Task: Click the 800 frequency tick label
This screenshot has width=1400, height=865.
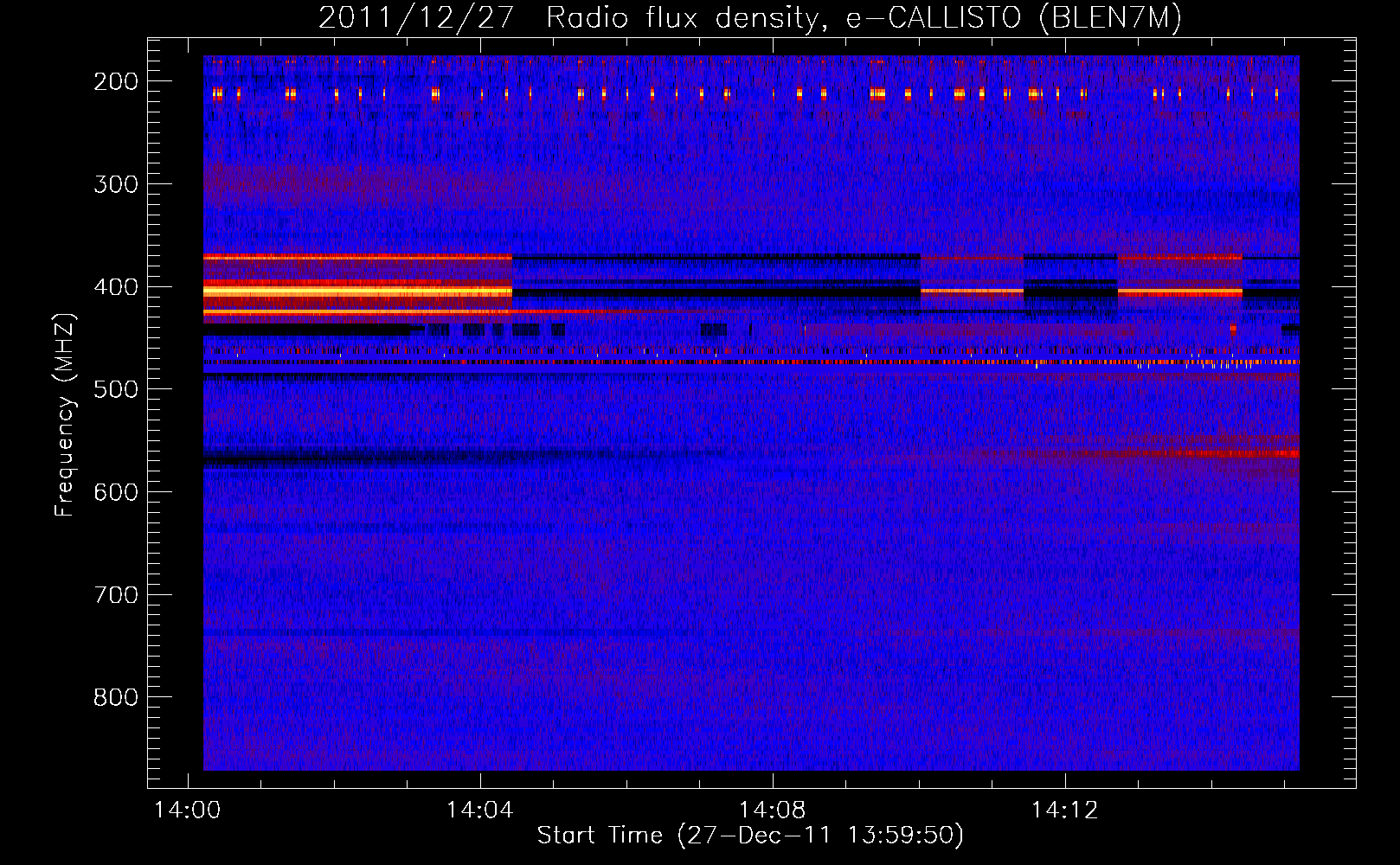Action: coord(116,697)
